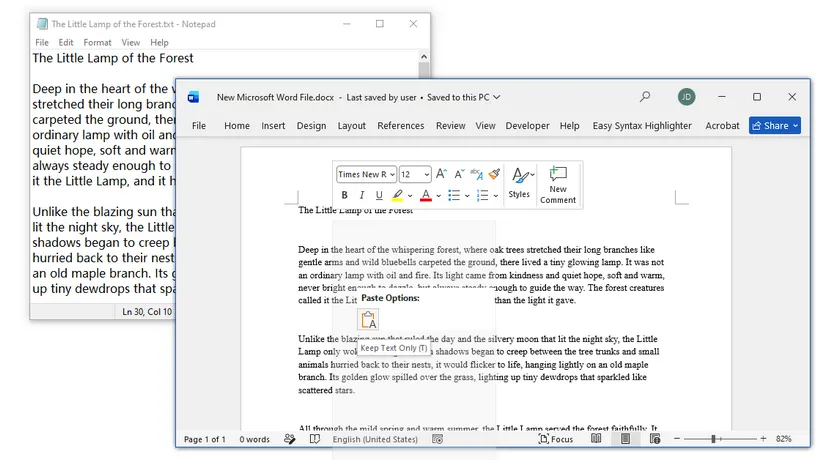Click the macro recording status bar icon

[438, 439]
